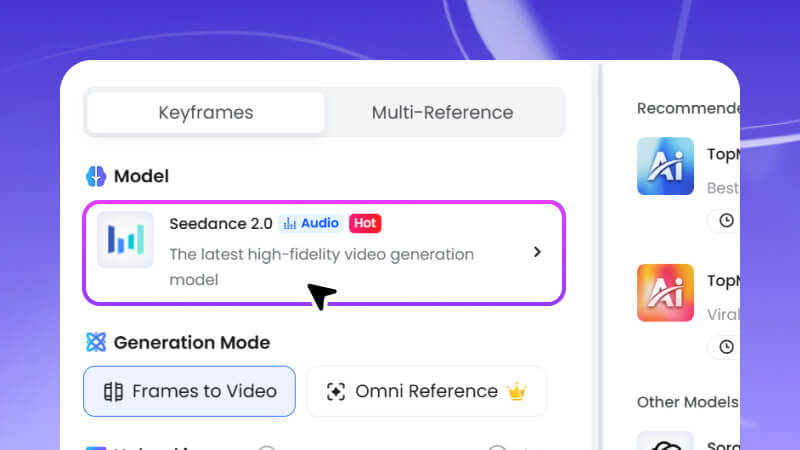
Task: Click the clock icon under the blue AI model
Action: [x=726, y=221]
